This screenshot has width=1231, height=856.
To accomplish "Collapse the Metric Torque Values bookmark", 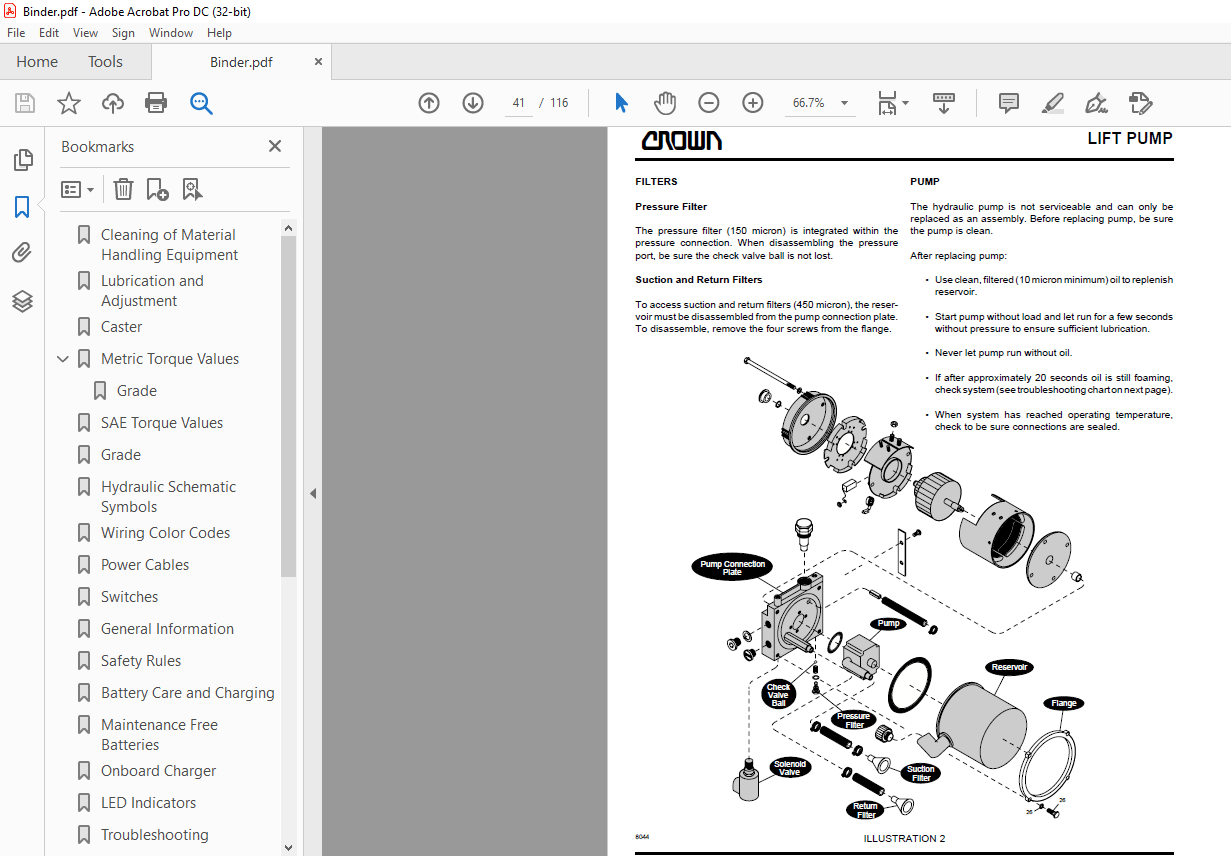I will pos(62,358).
